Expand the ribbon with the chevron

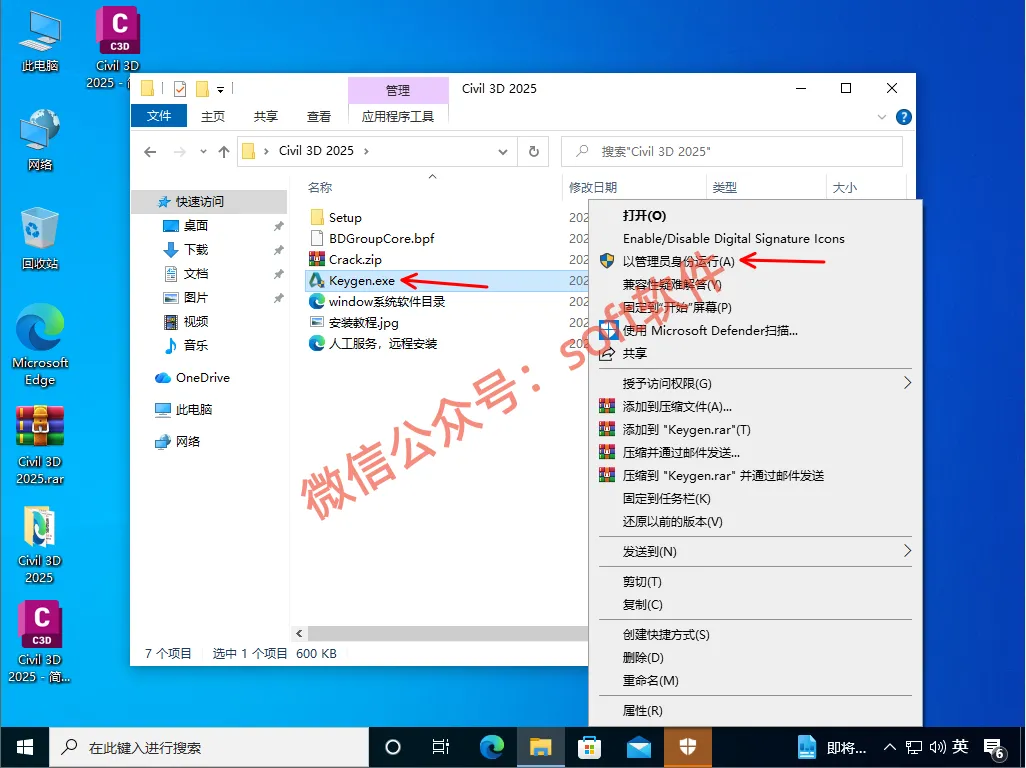[x=881, y=117]
